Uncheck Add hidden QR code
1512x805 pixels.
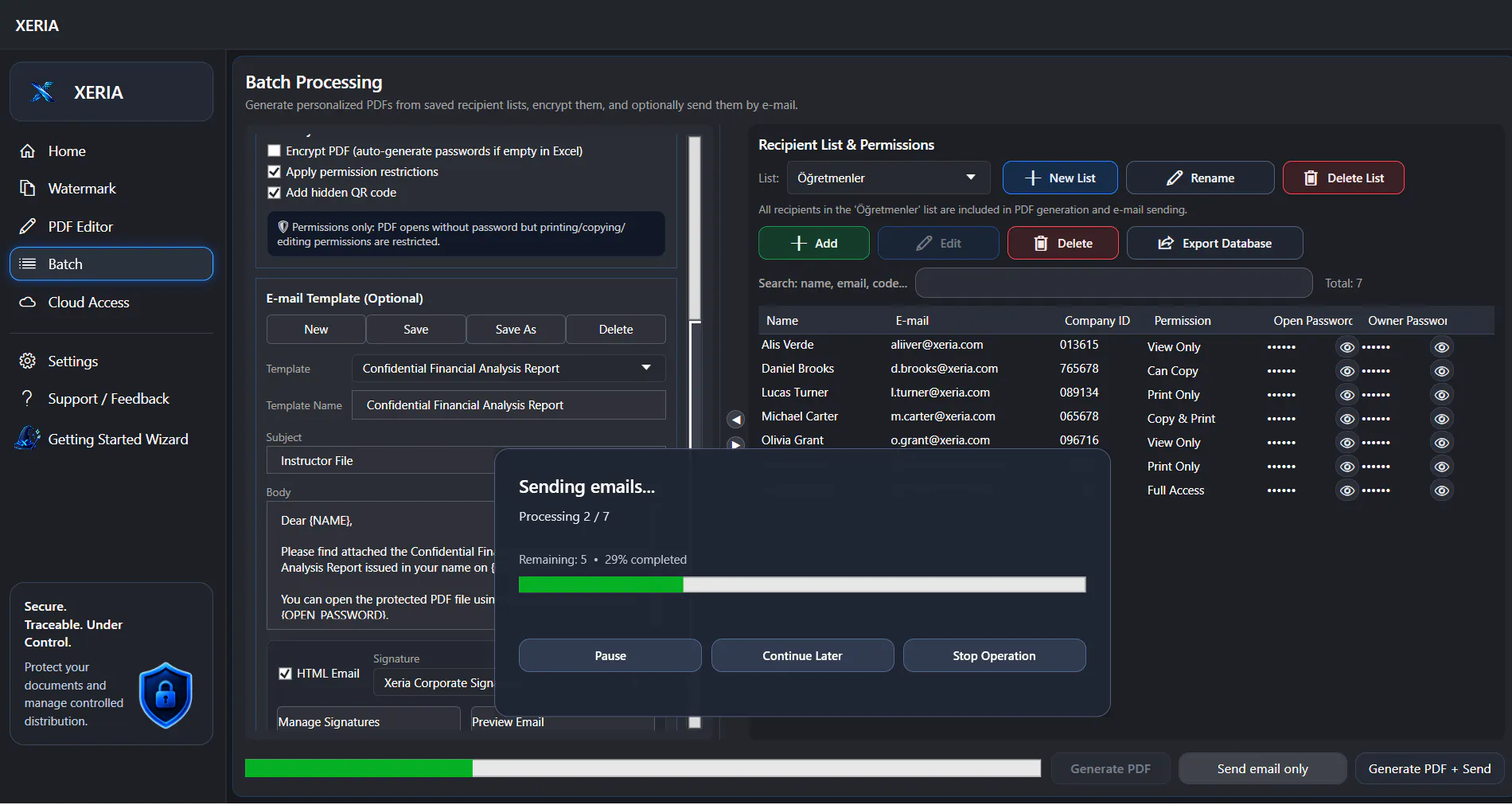click(x=275, y=192)
